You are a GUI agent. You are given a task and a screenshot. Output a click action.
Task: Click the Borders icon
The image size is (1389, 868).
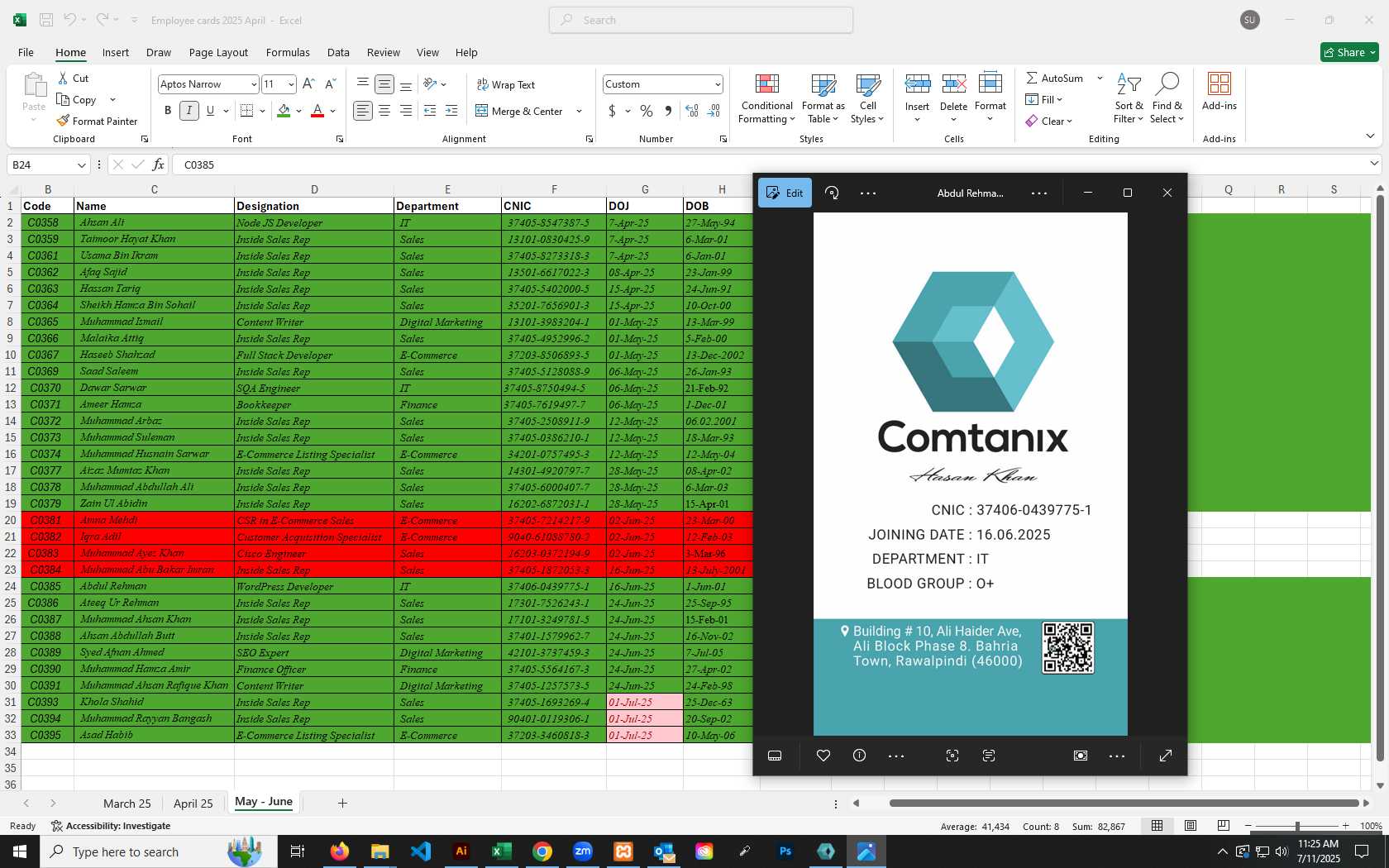tap(246, 111)
